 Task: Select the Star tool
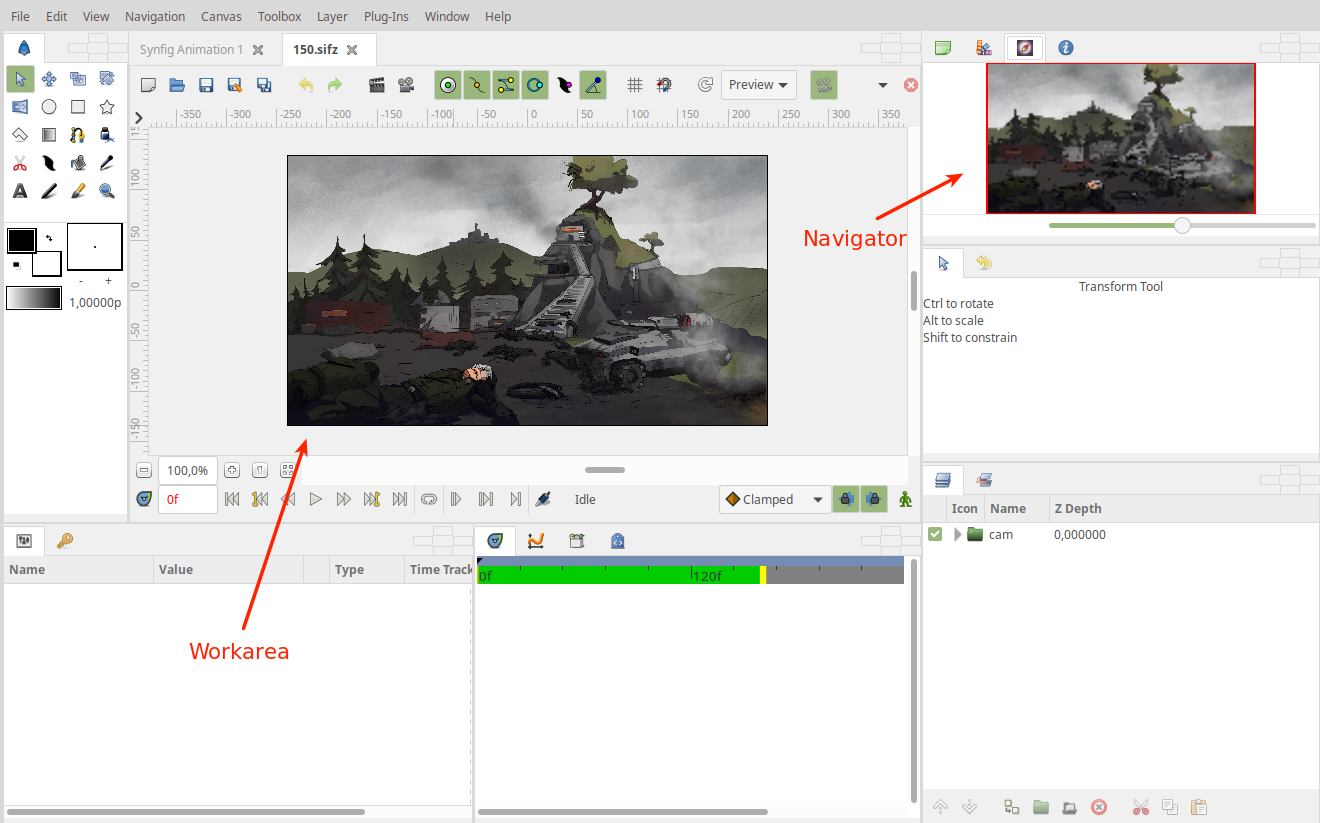[107, 106]
